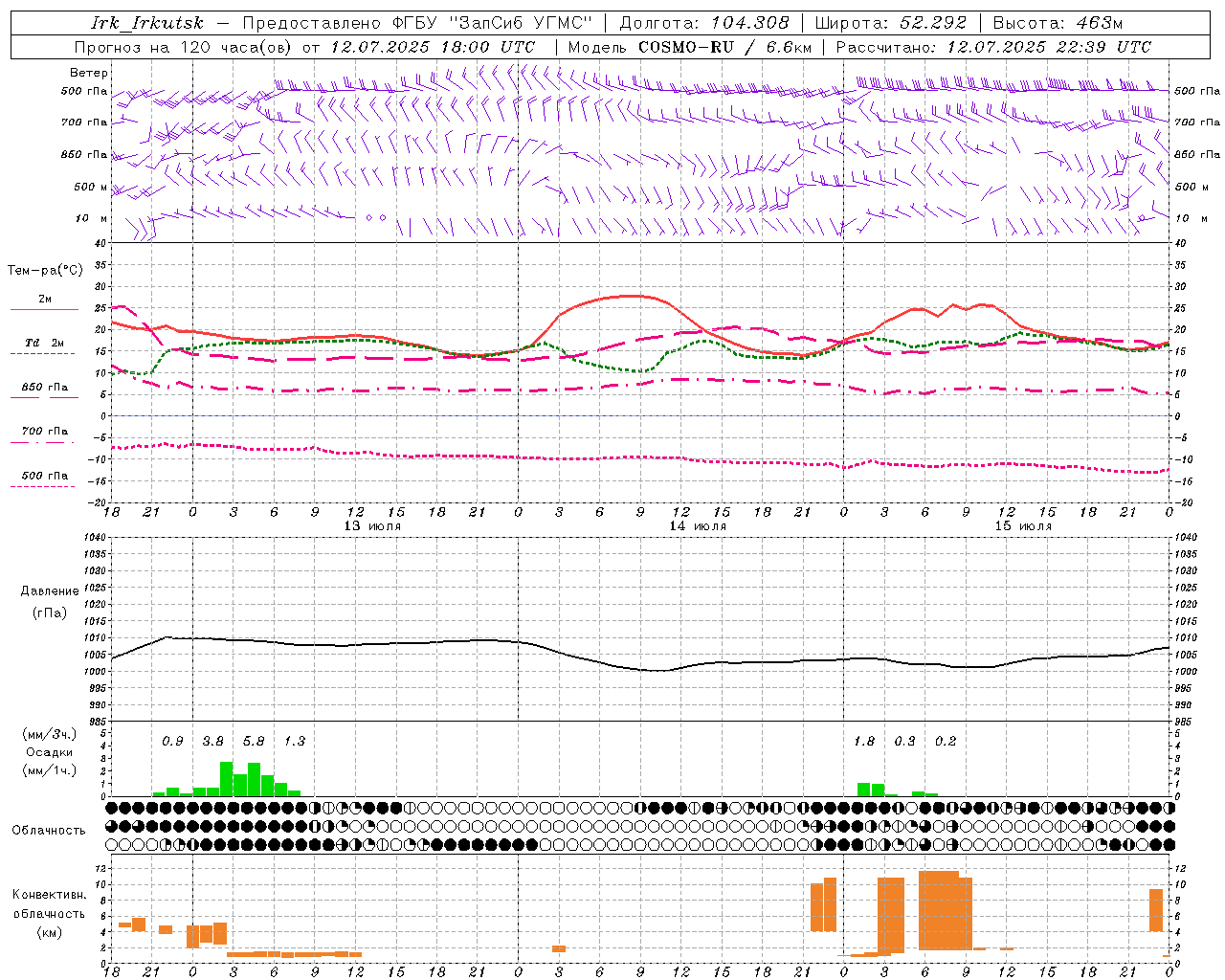Click the 1.8 precipitation total
The width and height of the screenshot is (1225, 980).
(x=864, y=741)
